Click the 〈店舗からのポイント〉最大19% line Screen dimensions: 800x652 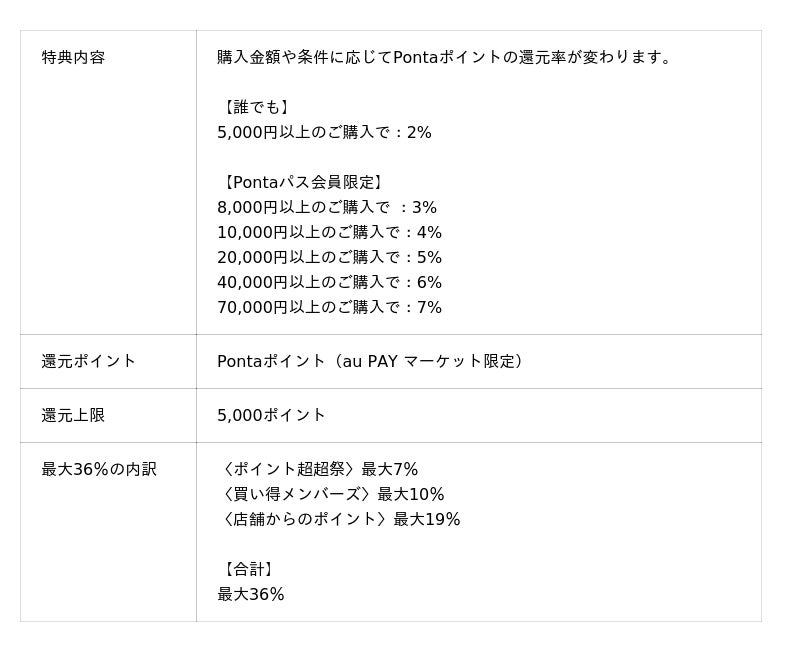pos(339,519)
